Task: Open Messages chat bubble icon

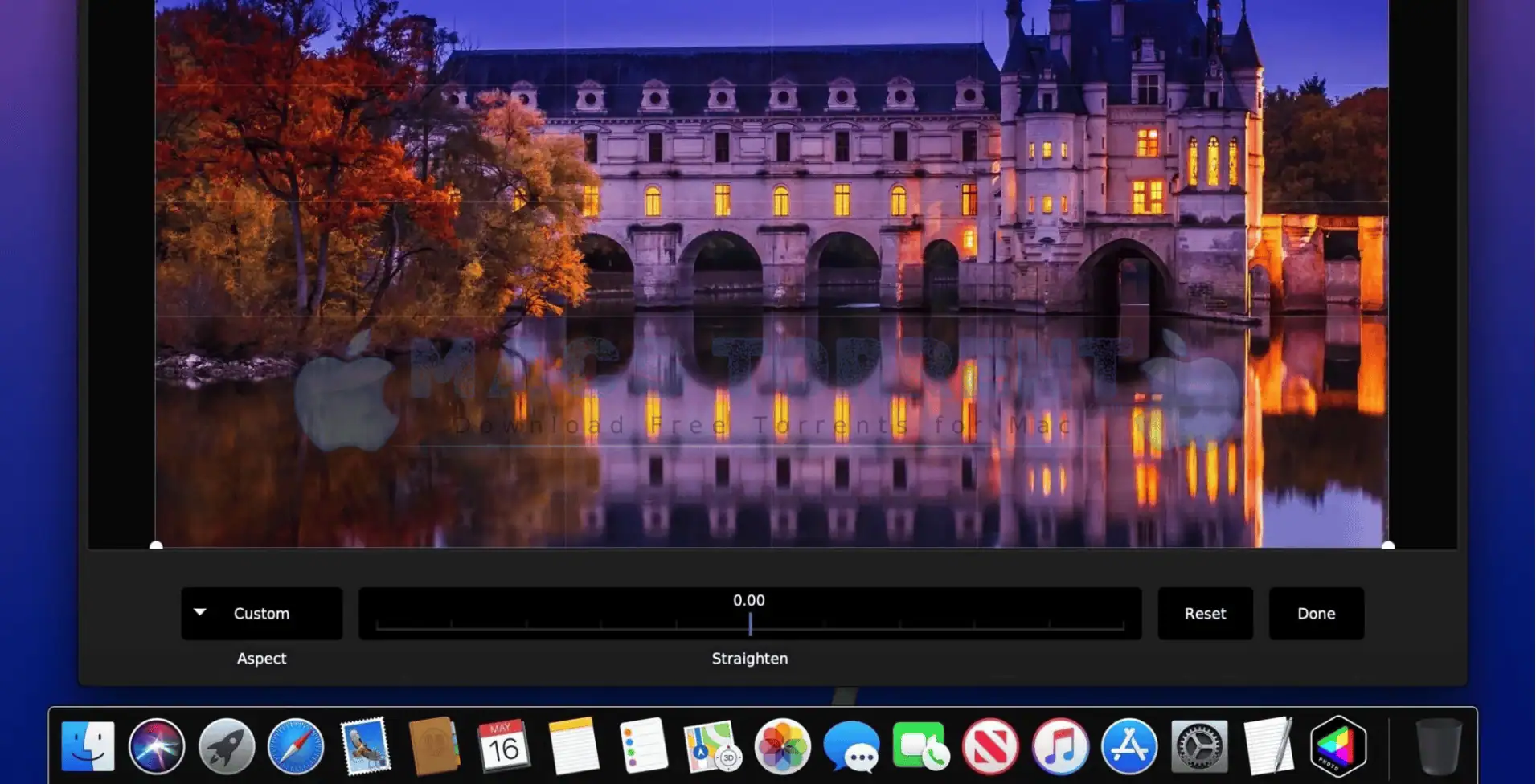Action: [x=851, y=746]
